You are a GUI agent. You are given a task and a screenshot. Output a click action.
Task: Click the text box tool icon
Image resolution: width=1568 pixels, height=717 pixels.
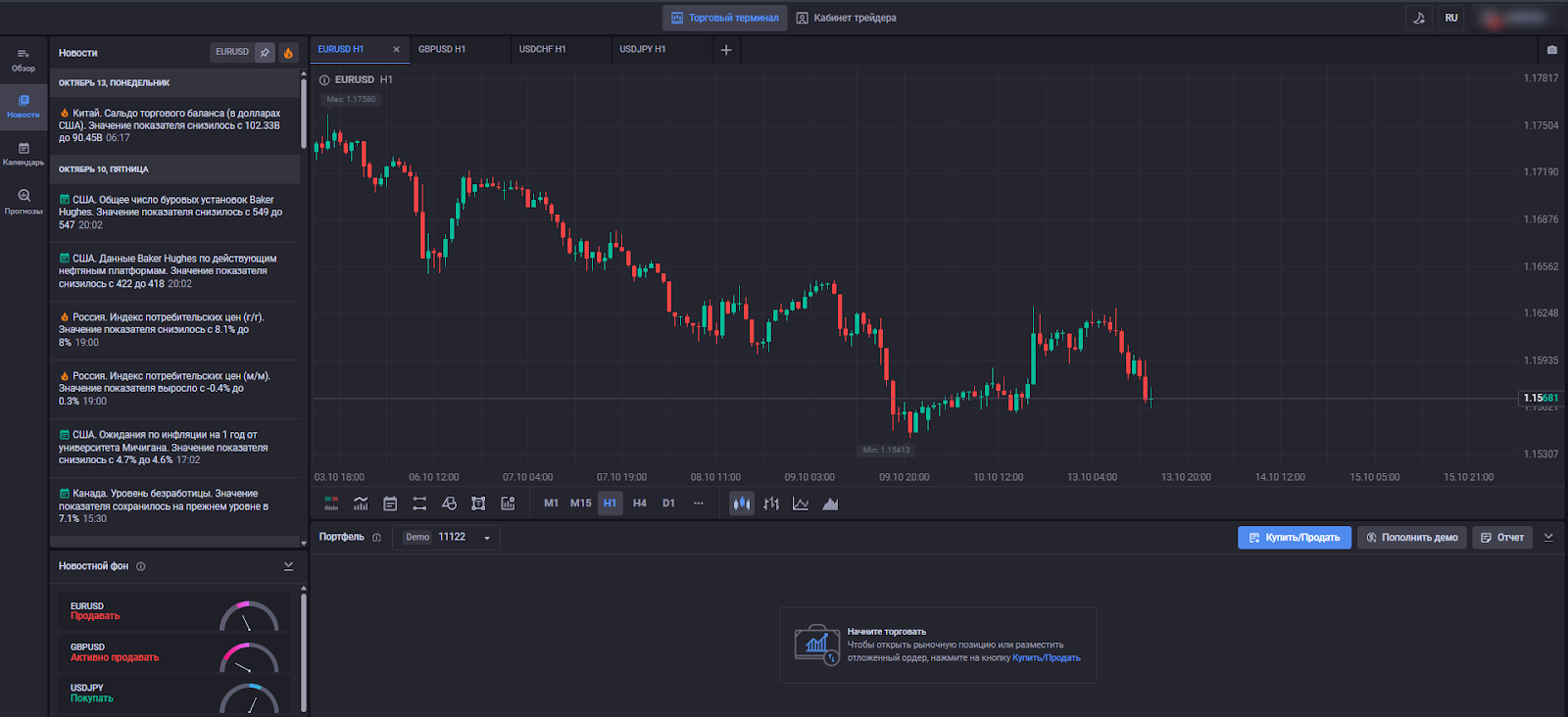[x=478, y=503]
